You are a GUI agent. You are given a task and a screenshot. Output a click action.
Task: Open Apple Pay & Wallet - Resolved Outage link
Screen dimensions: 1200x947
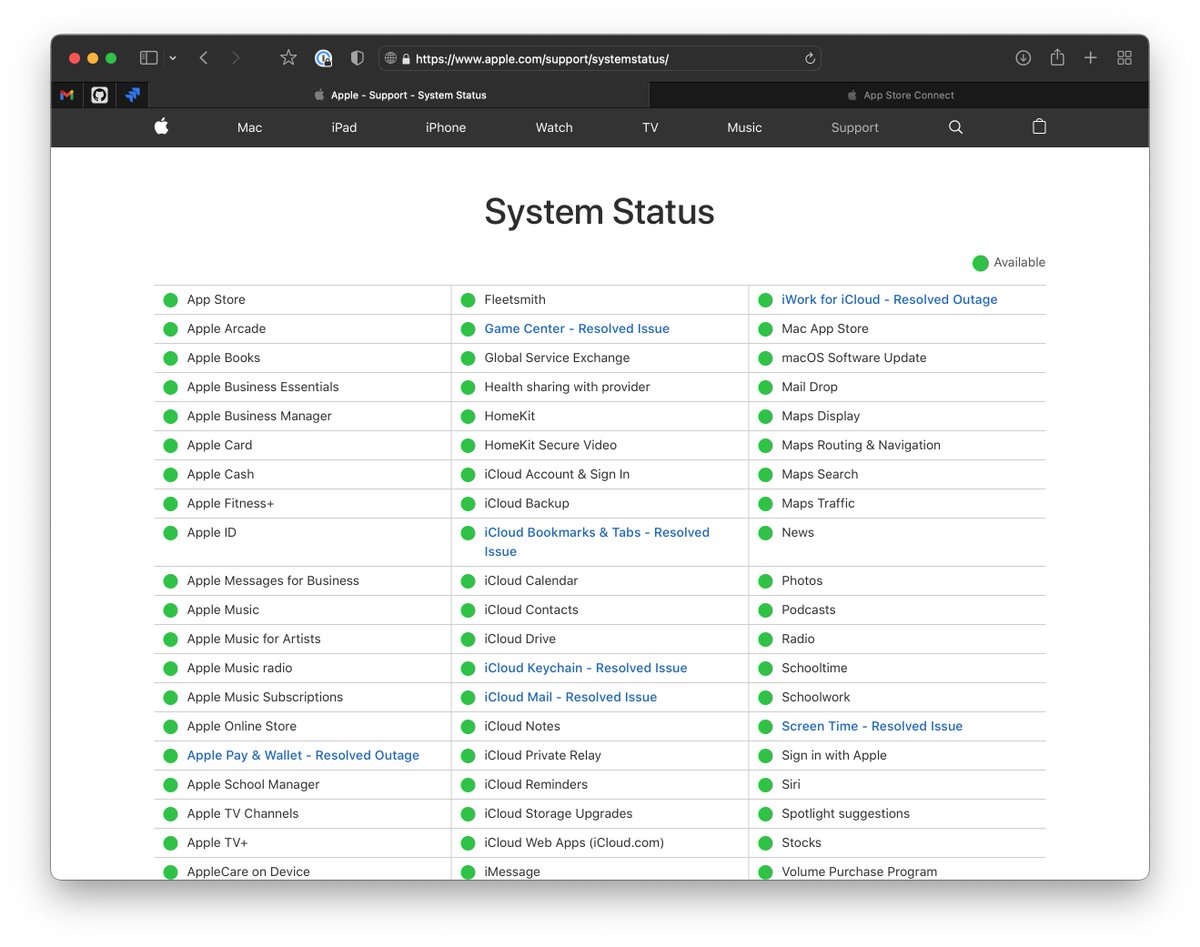tap(303, 754)
